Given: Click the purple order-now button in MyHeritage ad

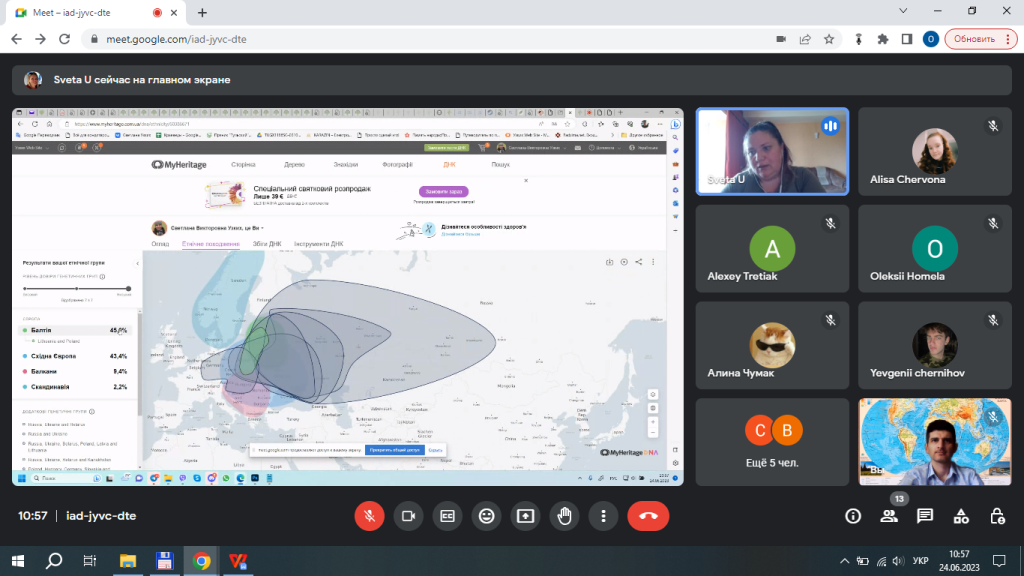Looking at the screenshot, I should [443, 191].
